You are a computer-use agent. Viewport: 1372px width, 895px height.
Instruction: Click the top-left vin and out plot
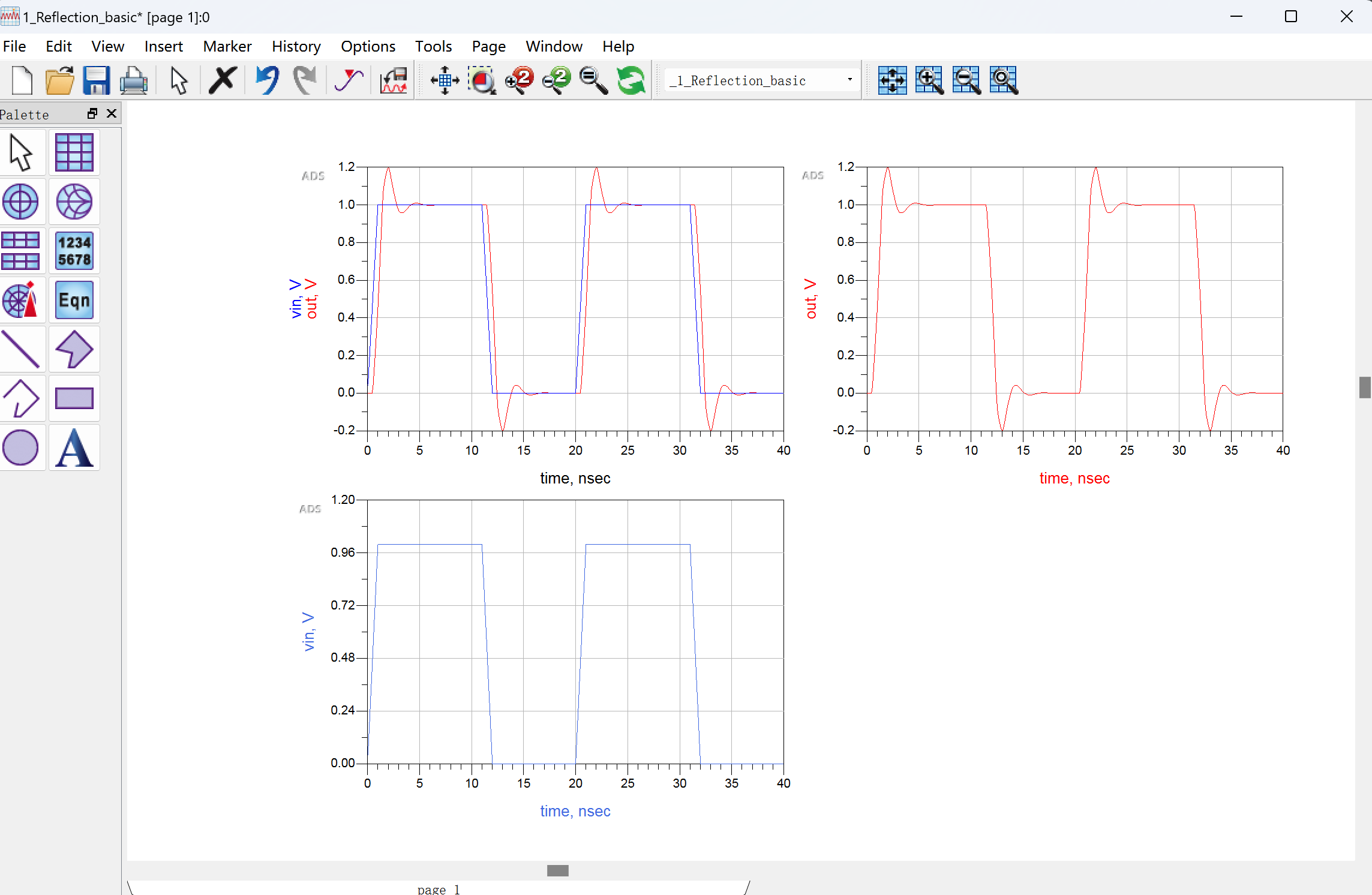(575, 299)
